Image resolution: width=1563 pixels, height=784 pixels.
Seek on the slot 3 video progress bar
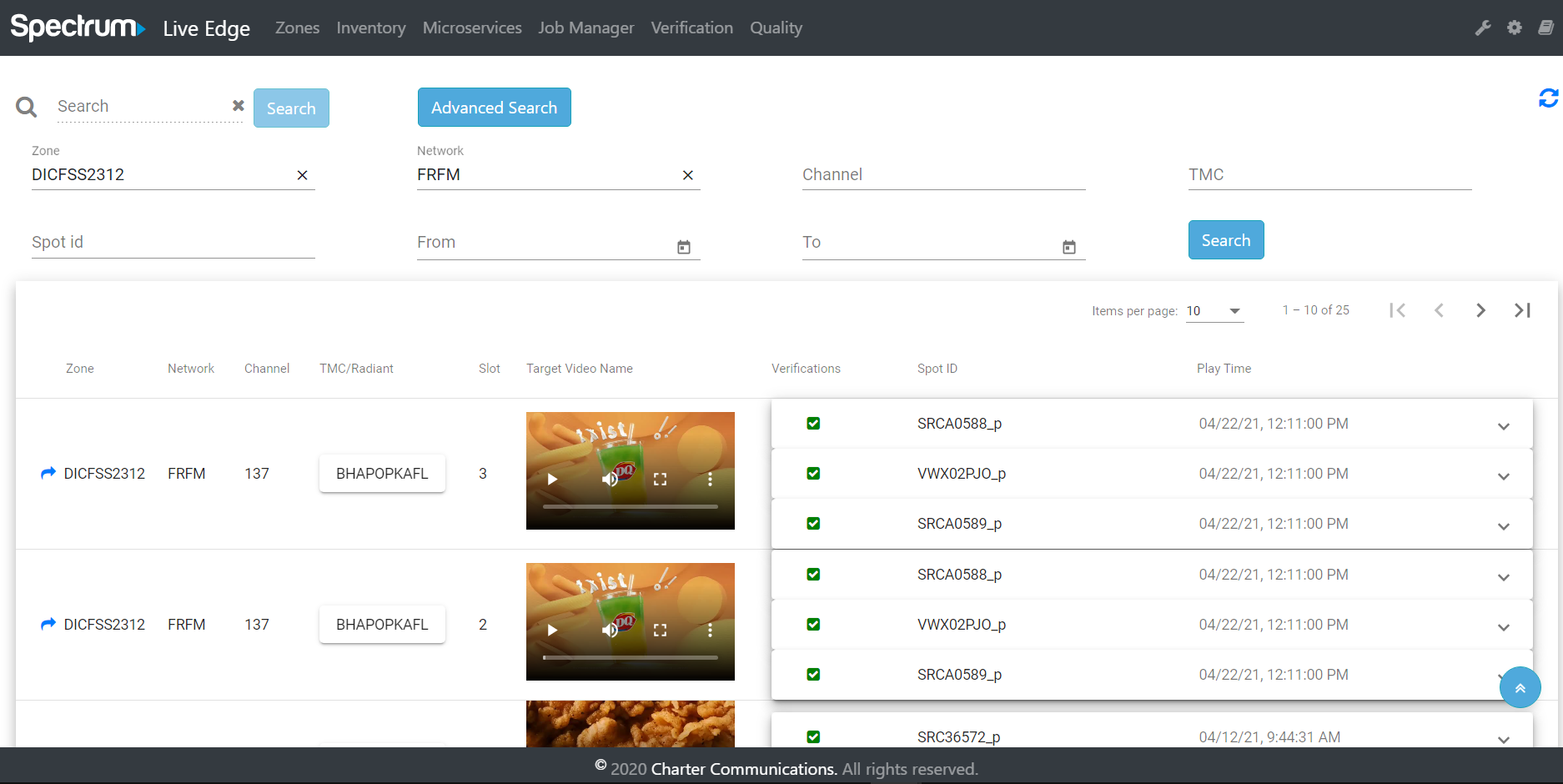pyautogui.click(x=630, y=506)
